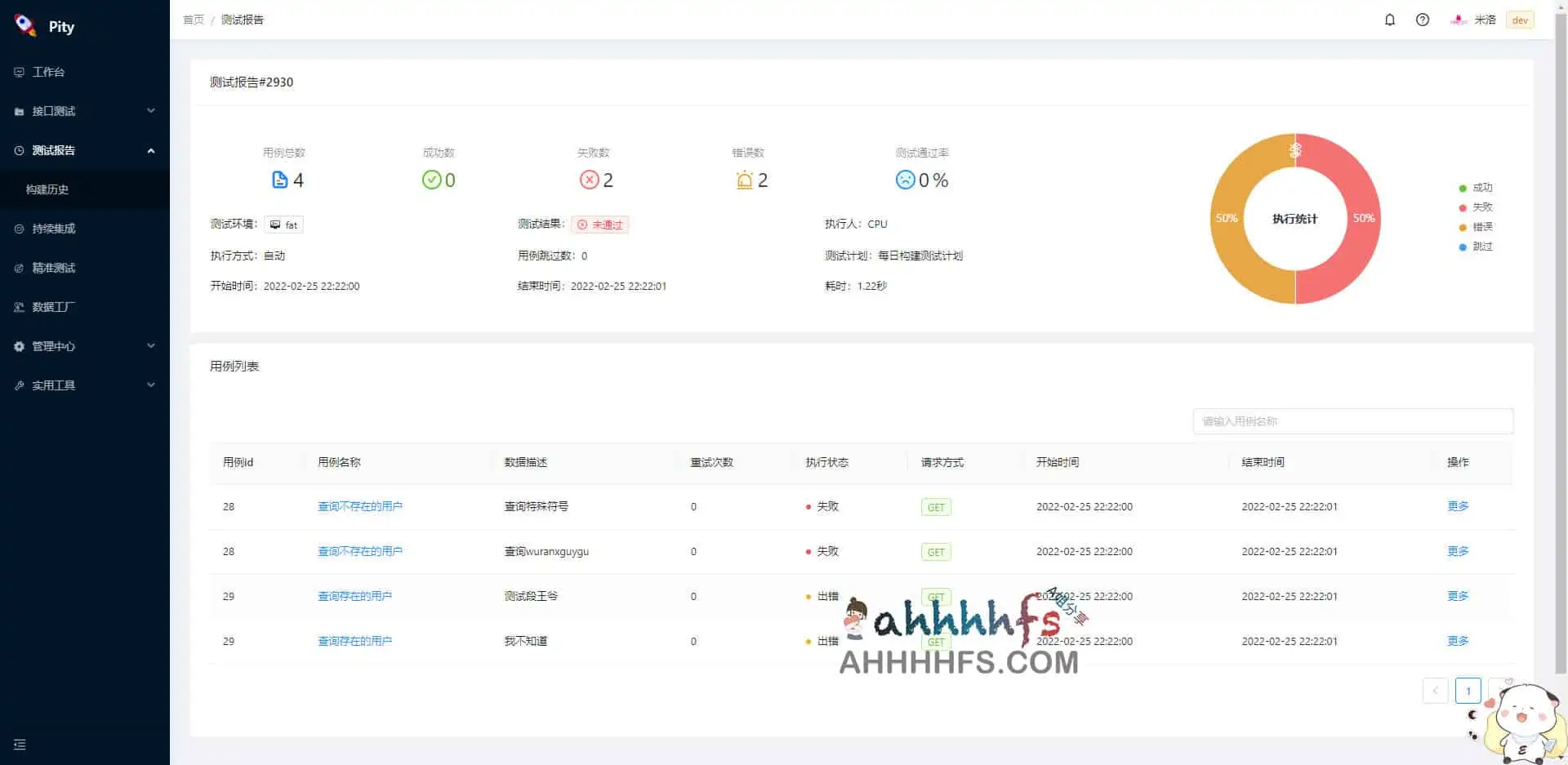
Task: Click the 数据工厂 factory icon
Action: 19,306
